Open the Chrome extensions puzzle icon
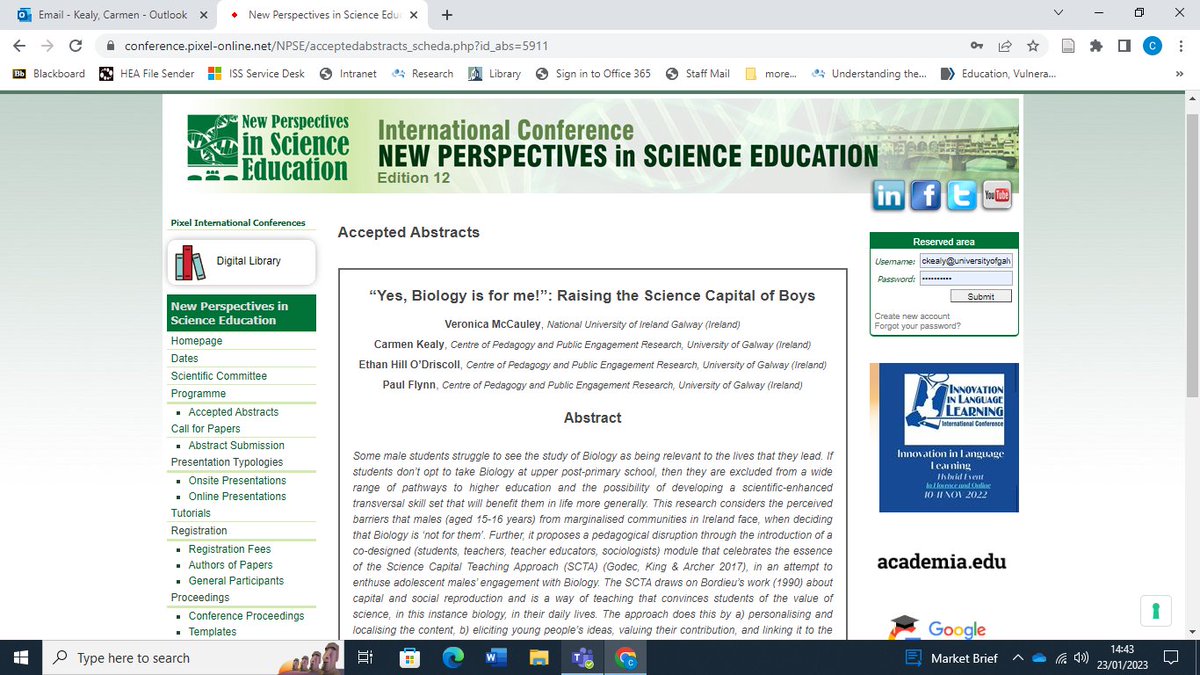This screenshot has width=1200, height=675. pos(1096,46)
